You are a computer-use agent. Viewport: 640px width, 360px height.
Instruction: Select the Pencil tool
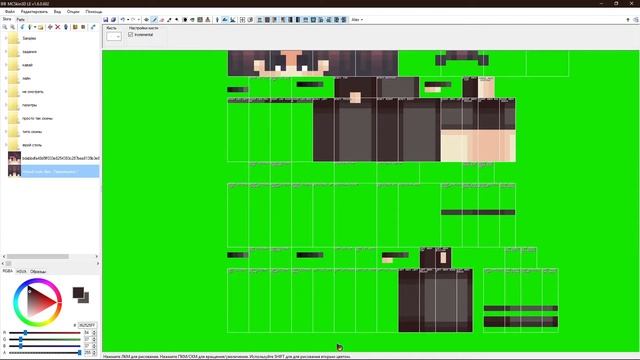click(x=154, y=20)
